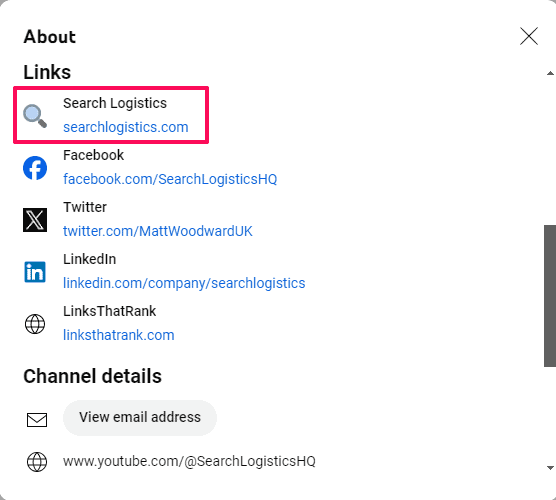Click the LinkedIn logo icon

click(x=35, y=272)
